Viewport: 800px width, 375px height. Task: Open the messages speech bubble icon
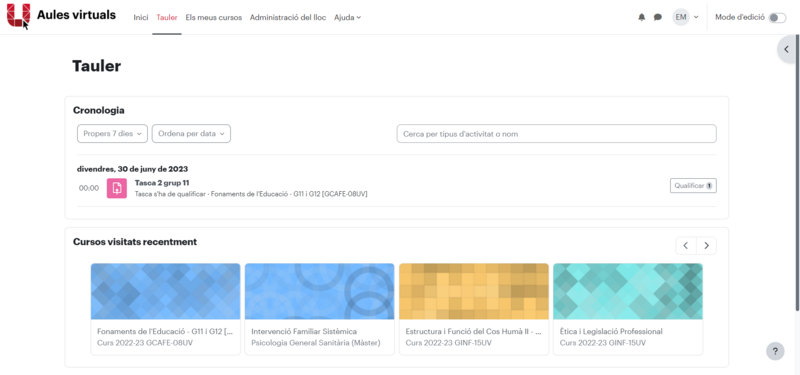pyautogui.click(x=658, y=17)
